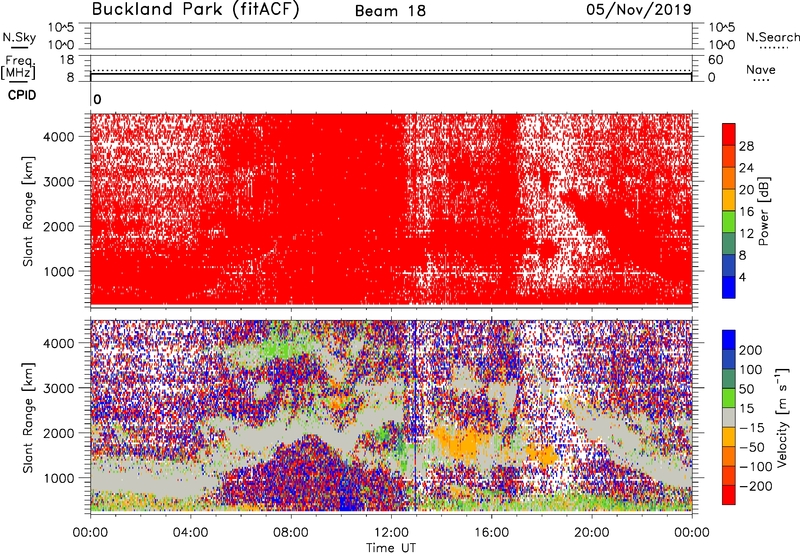800x554 pixels.
Task: Click the 'Beam 18' label
Action: [390, 11]
